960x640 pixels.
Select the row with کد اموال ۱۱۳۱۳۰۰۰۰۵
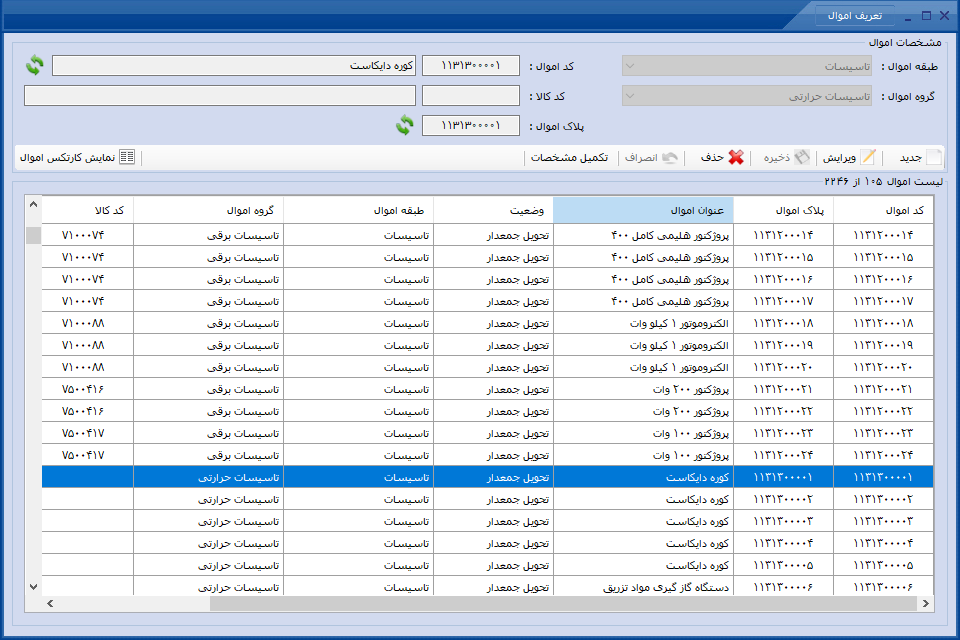click(487, 566)
